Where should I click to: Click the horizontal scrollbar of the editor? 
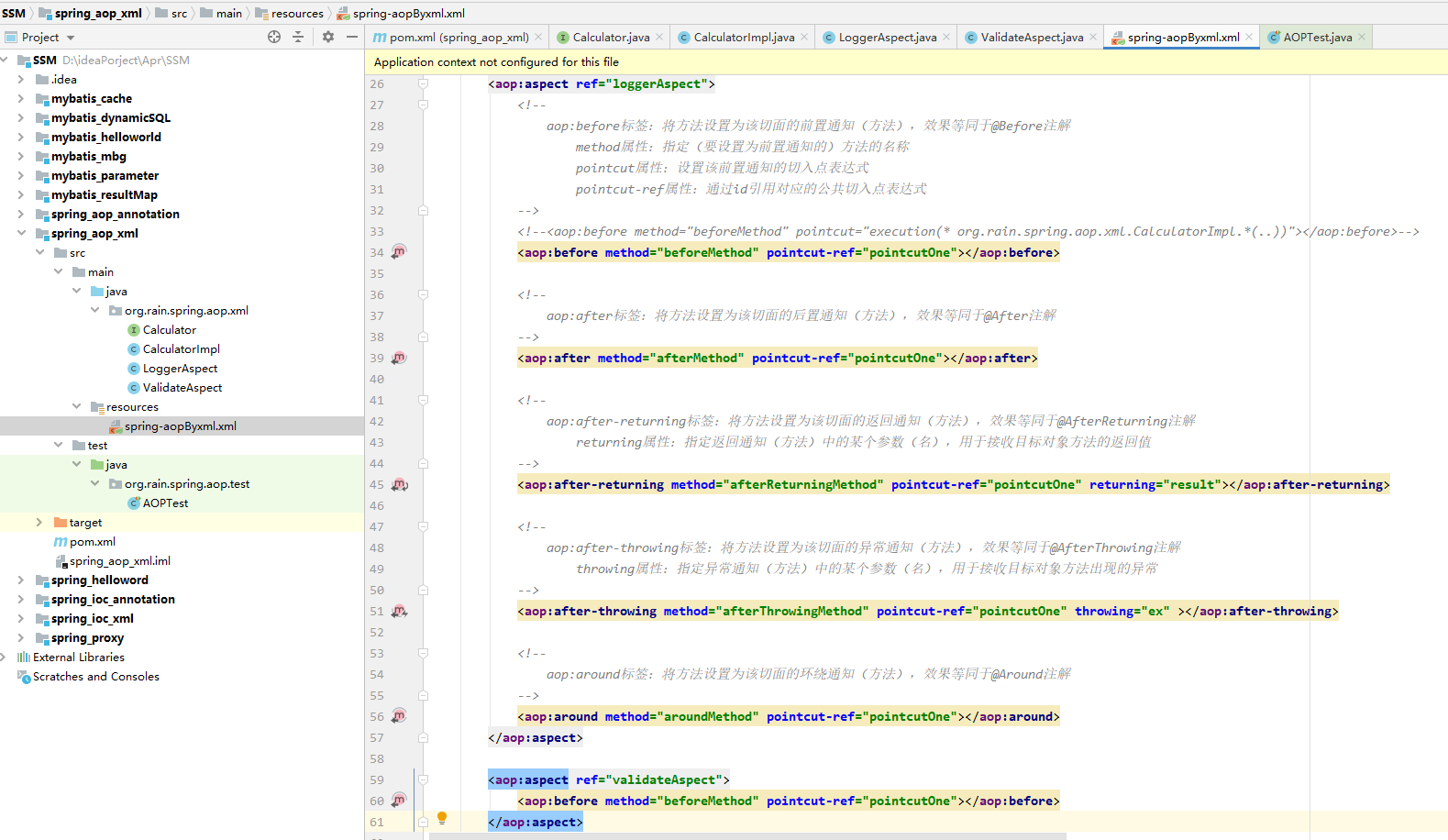click(747, 836)
